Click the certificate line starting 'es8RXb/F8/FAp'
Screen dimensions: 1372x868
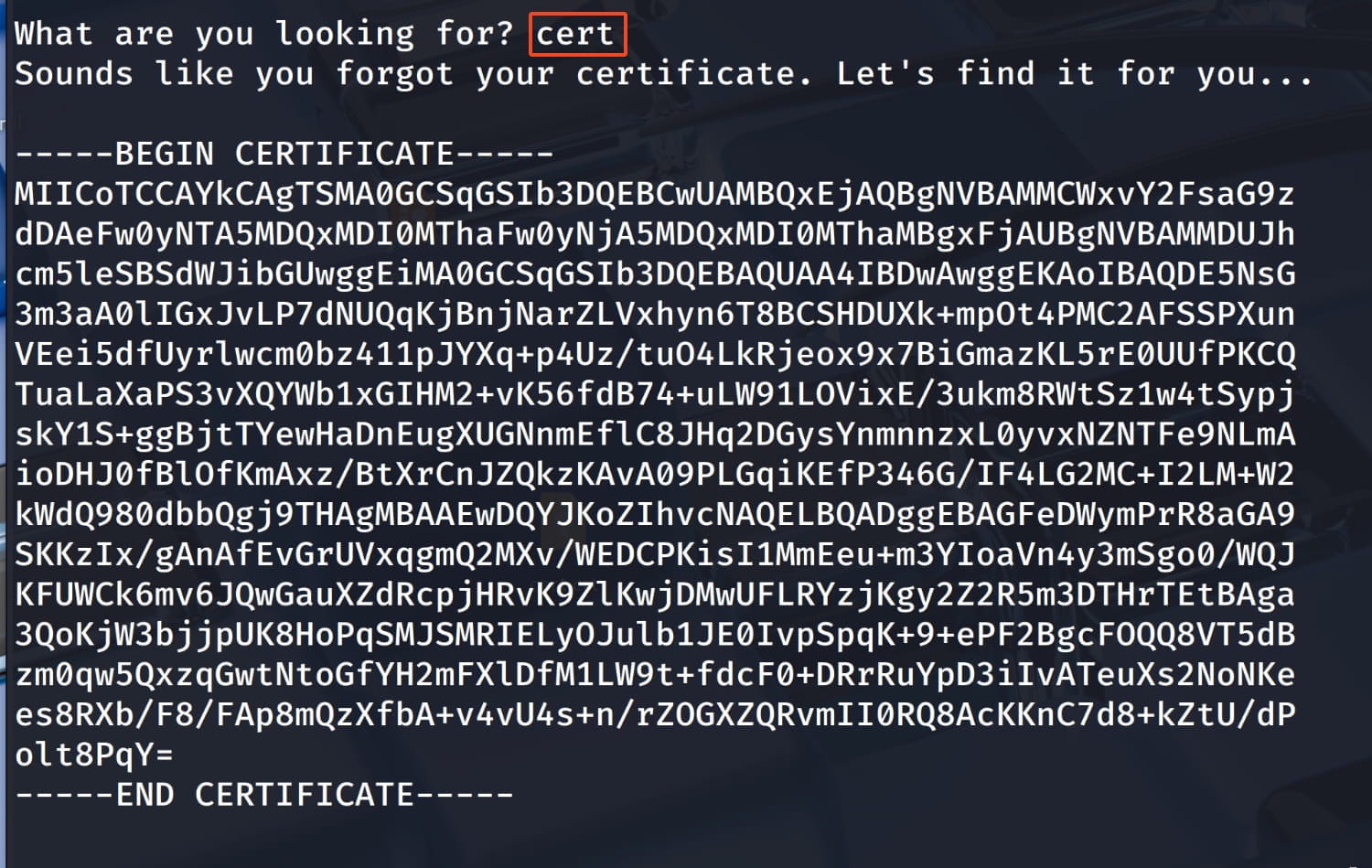click(x=655, y=714)
